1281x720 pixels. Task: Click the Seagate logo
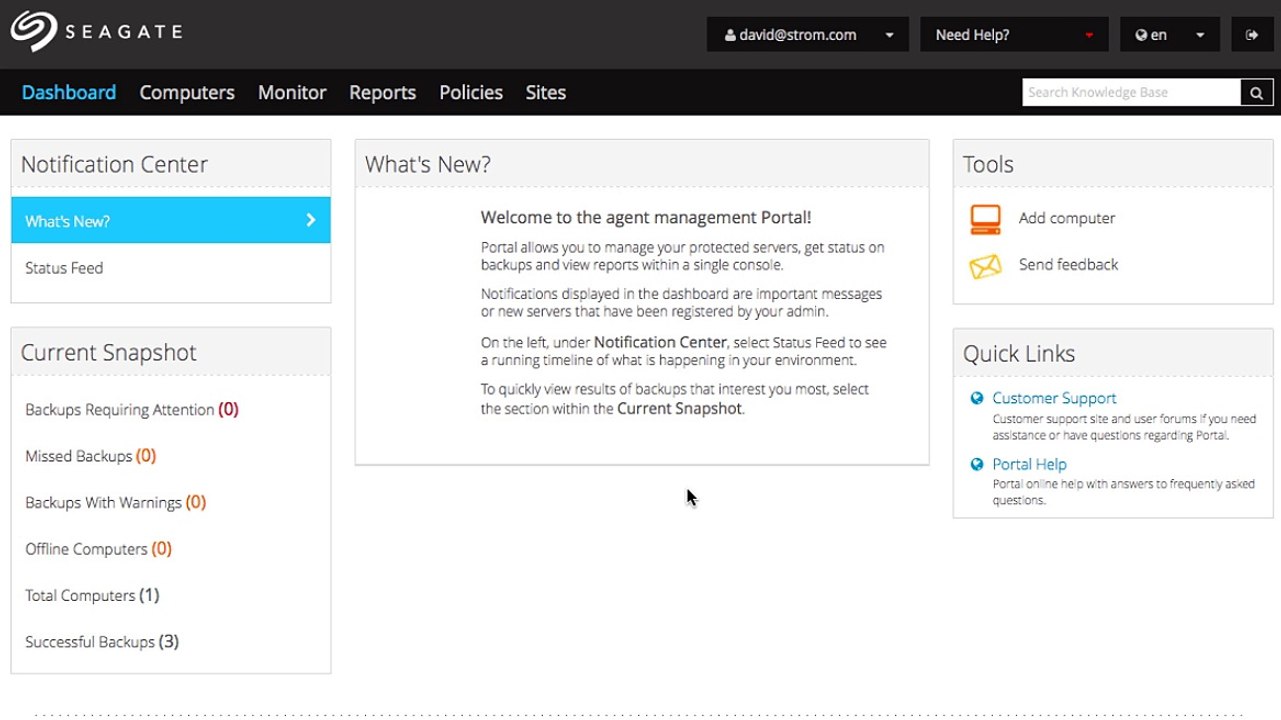click(96, 31)
